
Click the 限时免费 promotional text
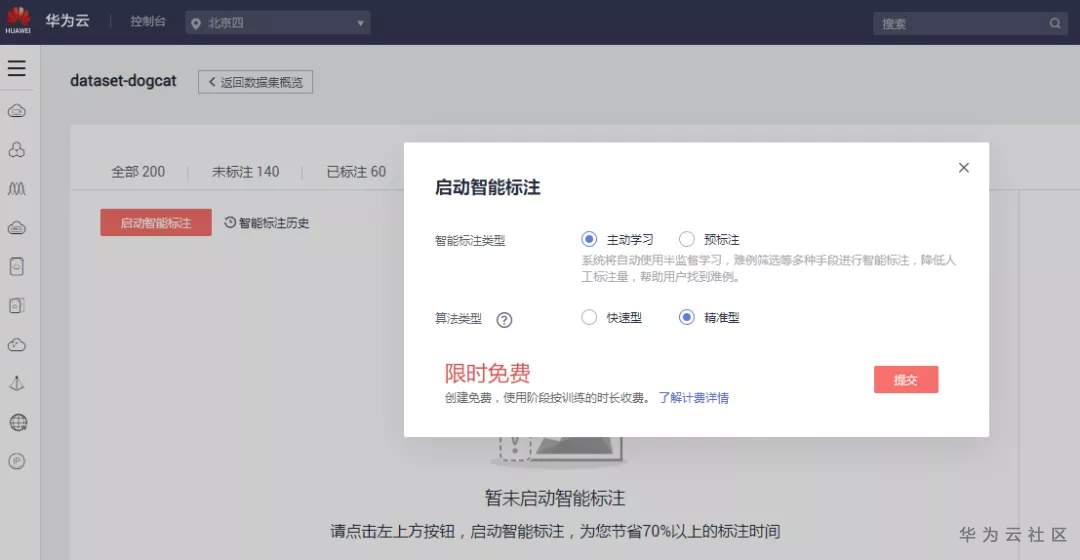(x=487, y=373)
